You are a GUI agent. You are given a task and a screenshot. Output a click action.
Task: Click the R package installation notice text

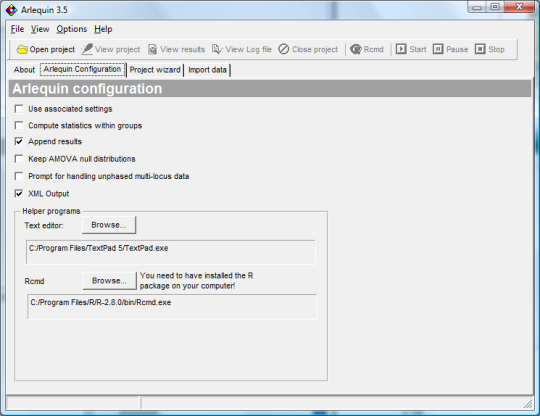(x=197, y=281)
